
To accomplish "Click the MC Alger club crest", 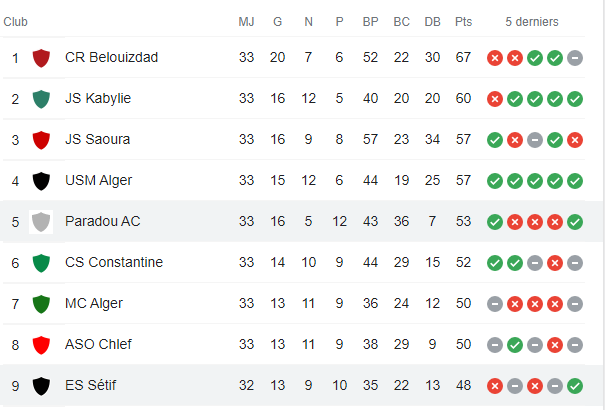I will tap(41, 304).
